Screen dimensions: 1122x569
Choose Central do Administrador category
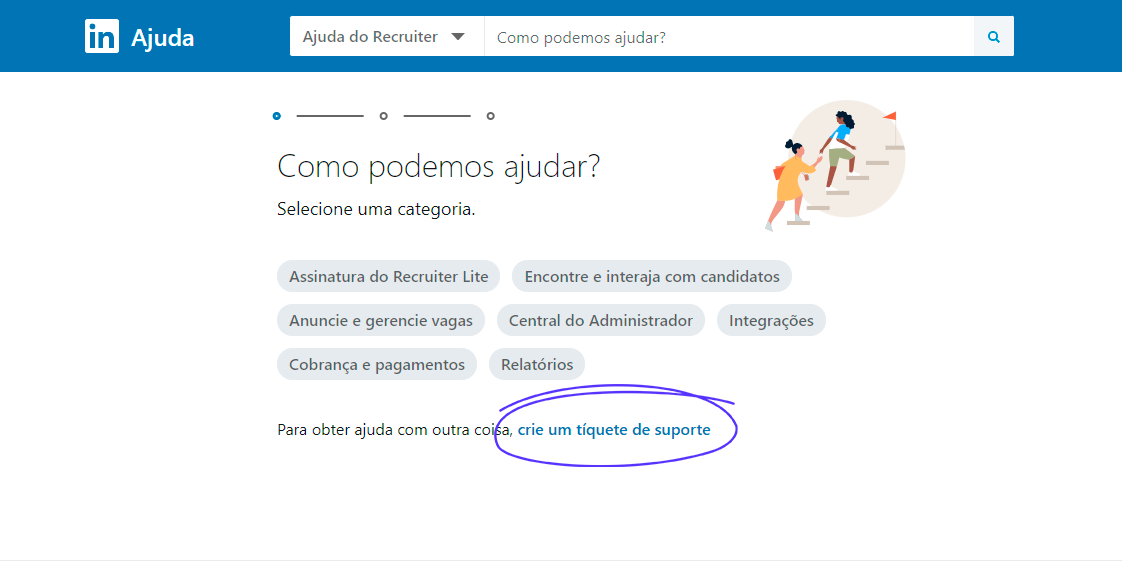coord(600,321)
